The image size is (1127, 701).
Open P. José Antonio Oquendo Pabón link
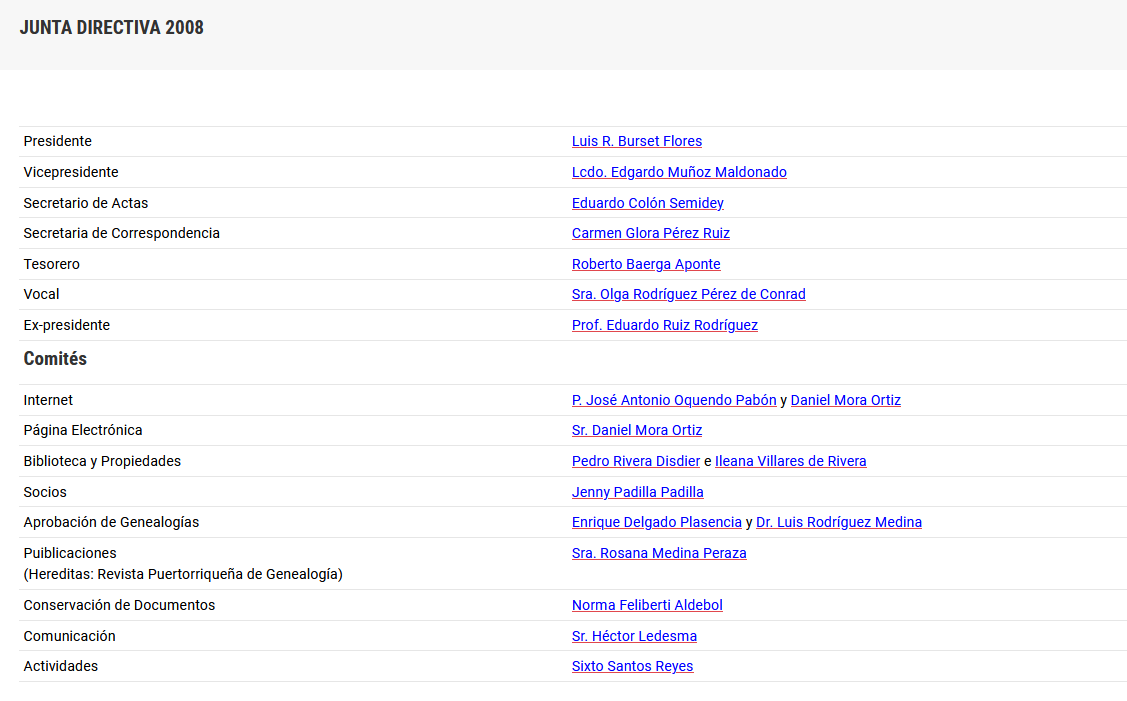coord(673,400)
